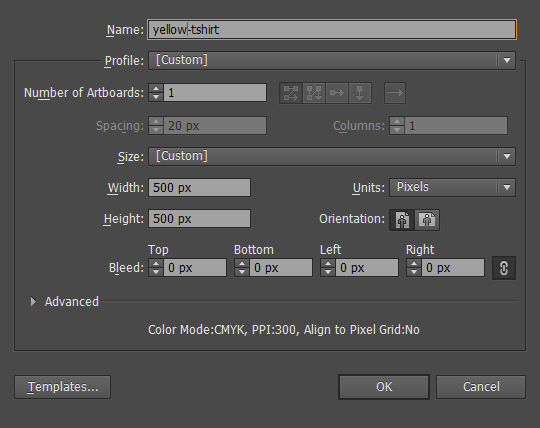Image resolution: width=540 pixels, height=428 pixels.
Task: Cancel the new document dialog
Action: tap(481, 387)
